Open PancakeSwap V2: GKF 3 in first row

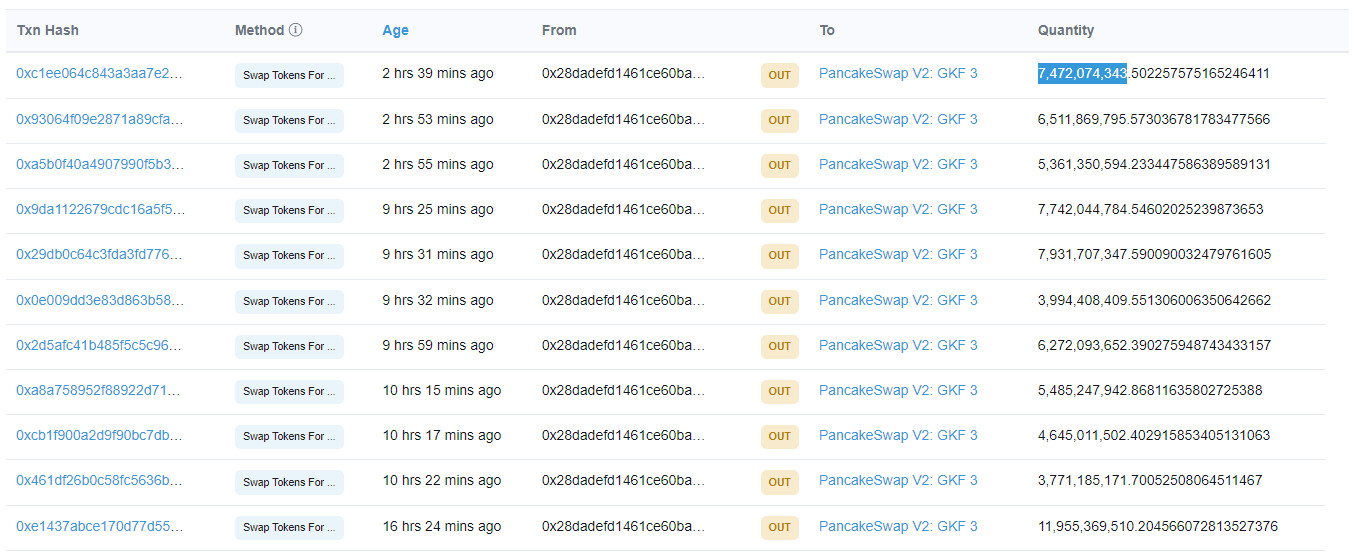[x=898, y=74]
